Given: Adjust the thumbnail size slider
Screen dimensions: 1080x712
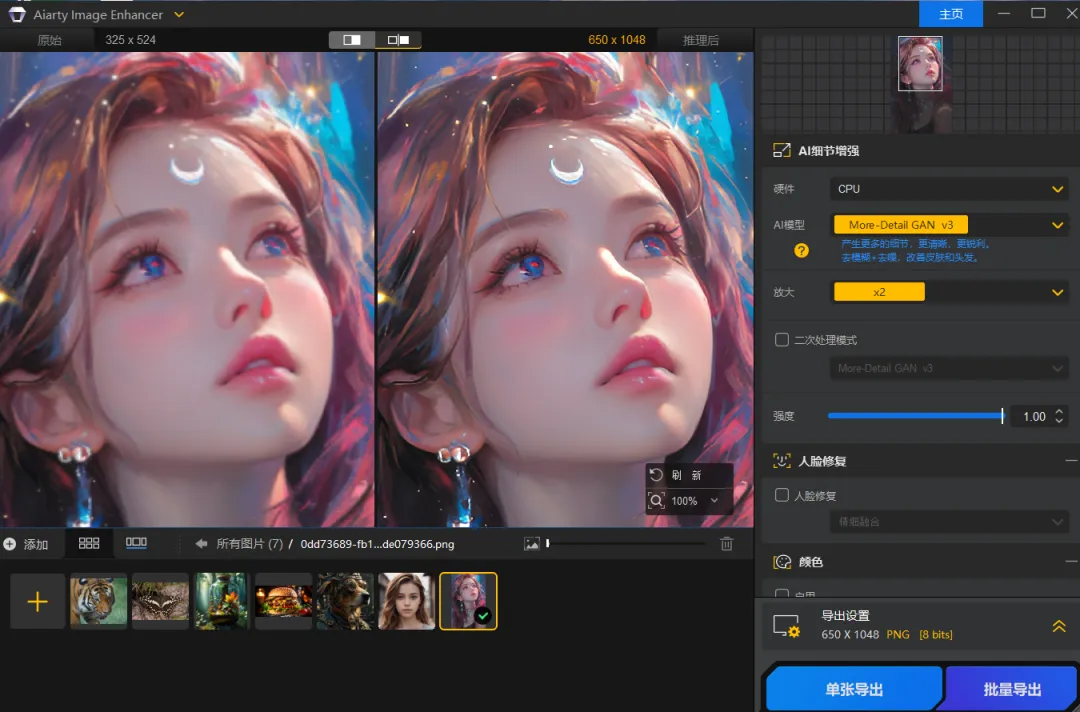Looking at the screenshot, I should point(625,543).
